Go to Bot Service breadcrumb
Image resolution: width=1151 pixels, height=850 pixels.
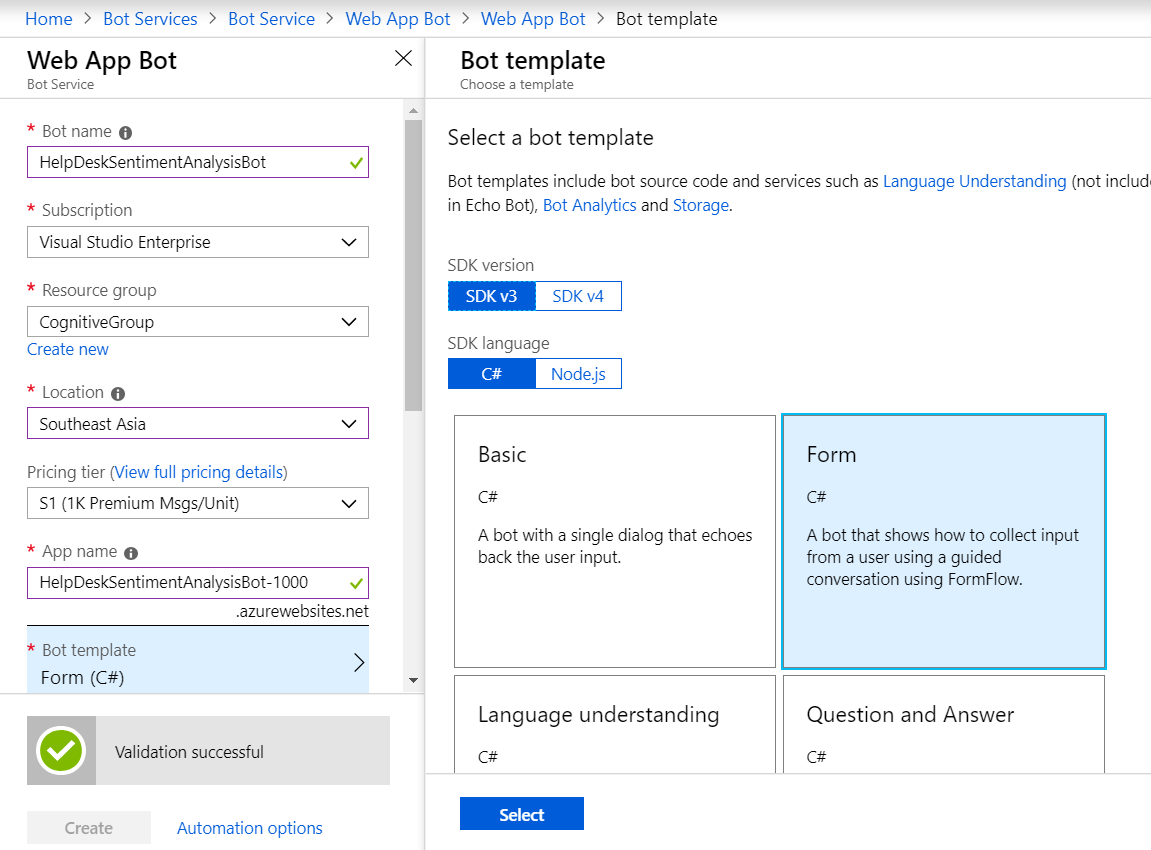pos(272,19)
